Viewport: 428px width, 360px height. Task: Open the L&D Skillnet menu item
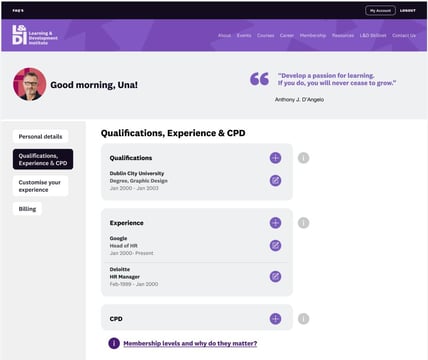click(x=373, y=35)
